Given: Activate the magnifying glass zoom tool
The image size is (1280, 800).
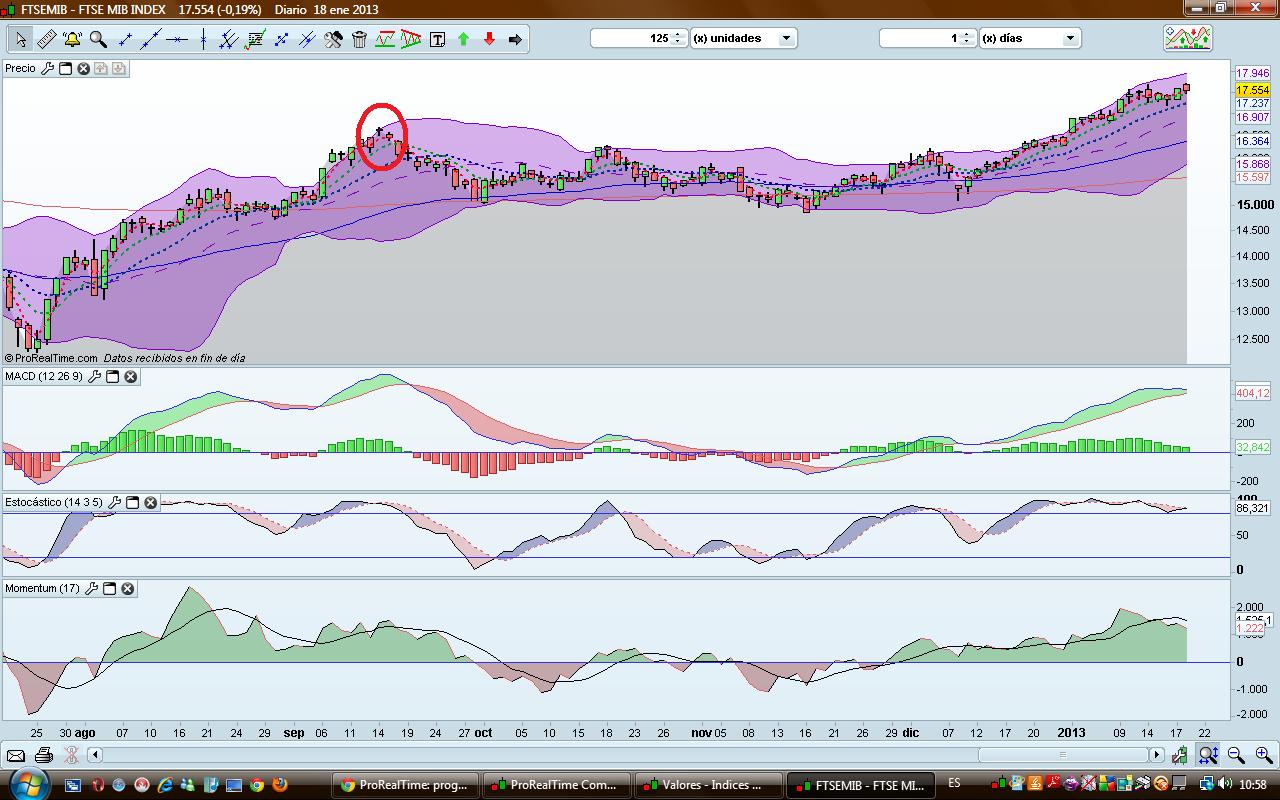Looking at the screenshot, I should (x=99, y=39).
